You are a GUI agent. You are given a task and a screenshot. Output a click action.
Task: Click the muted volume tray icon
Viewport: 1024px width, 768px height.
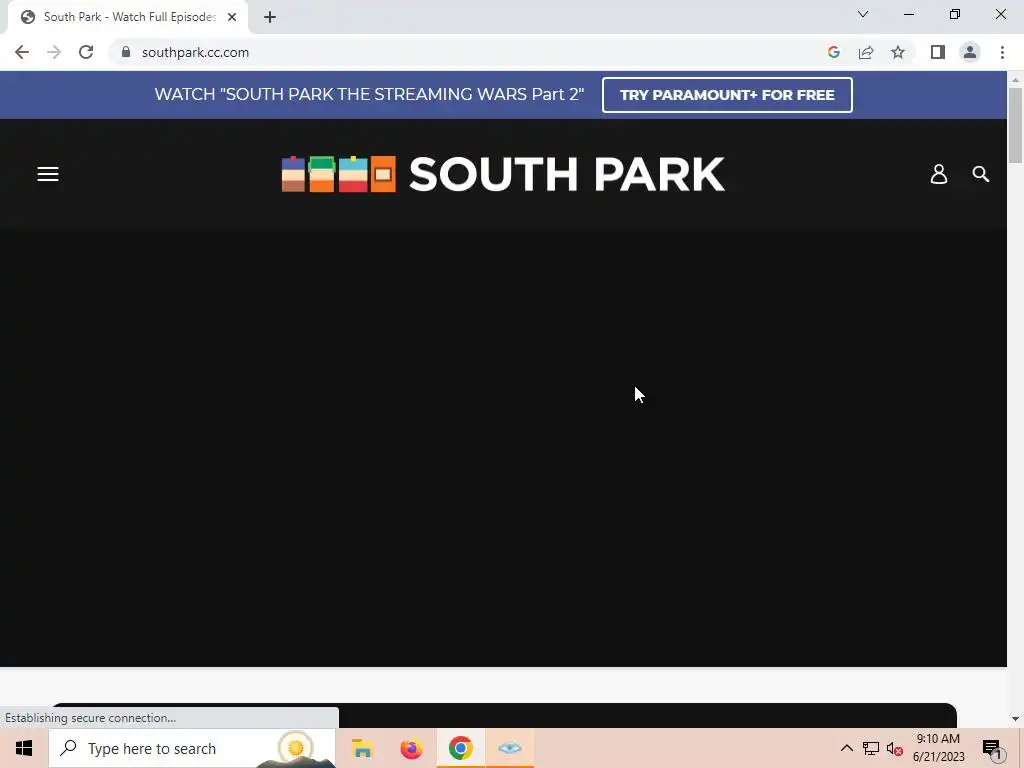point(895,749)
